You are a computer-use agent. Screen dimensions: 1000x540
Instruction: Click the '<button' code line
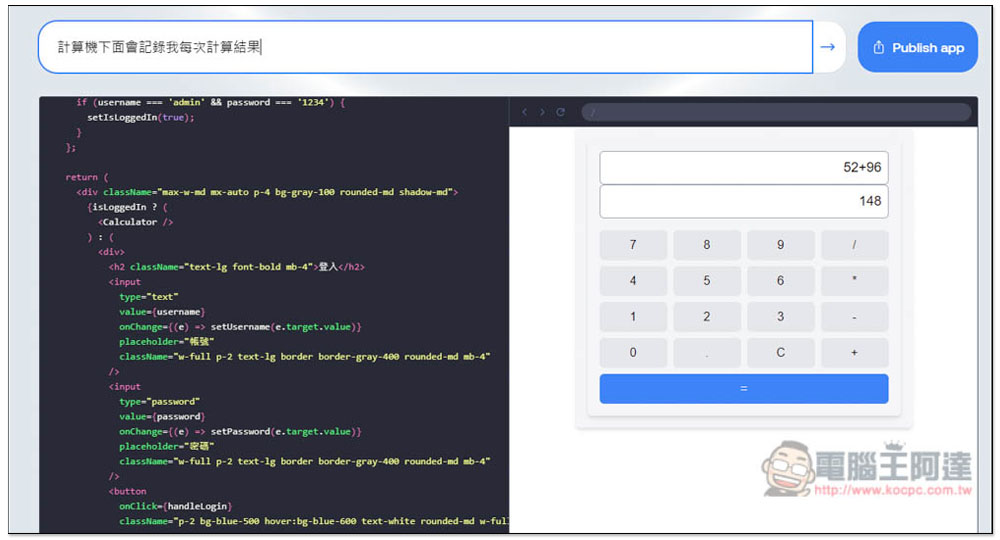tap(128, 492)
